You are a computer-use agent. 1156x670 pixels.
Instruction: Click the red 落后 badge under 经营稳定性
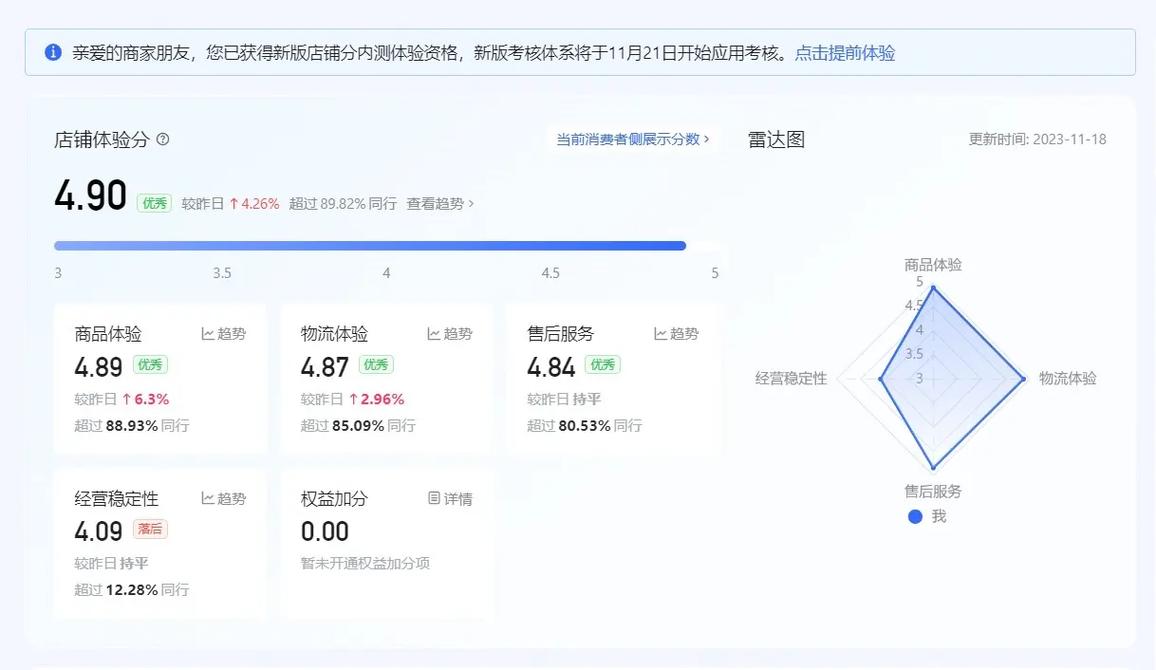(150, 531)
